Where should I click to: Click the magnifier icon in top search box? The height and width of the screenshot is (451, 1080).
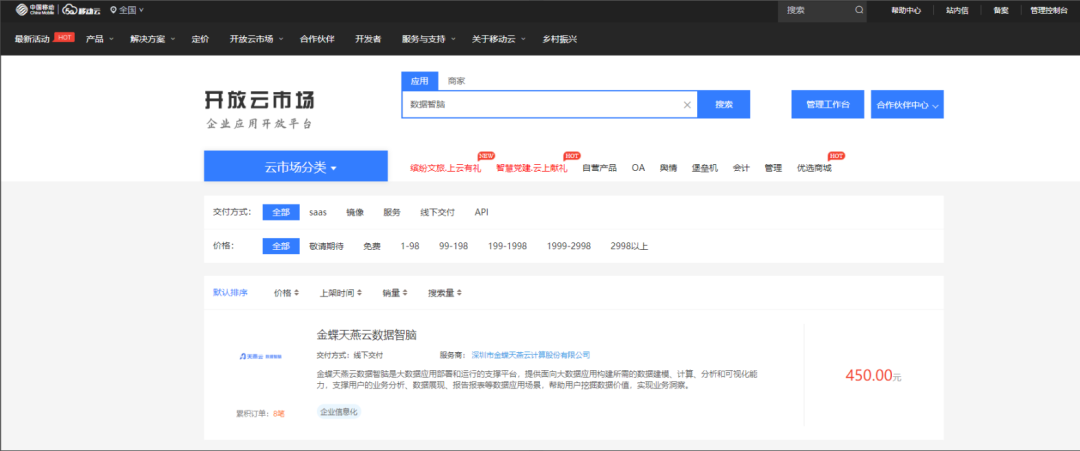click(x=859, y=10)
